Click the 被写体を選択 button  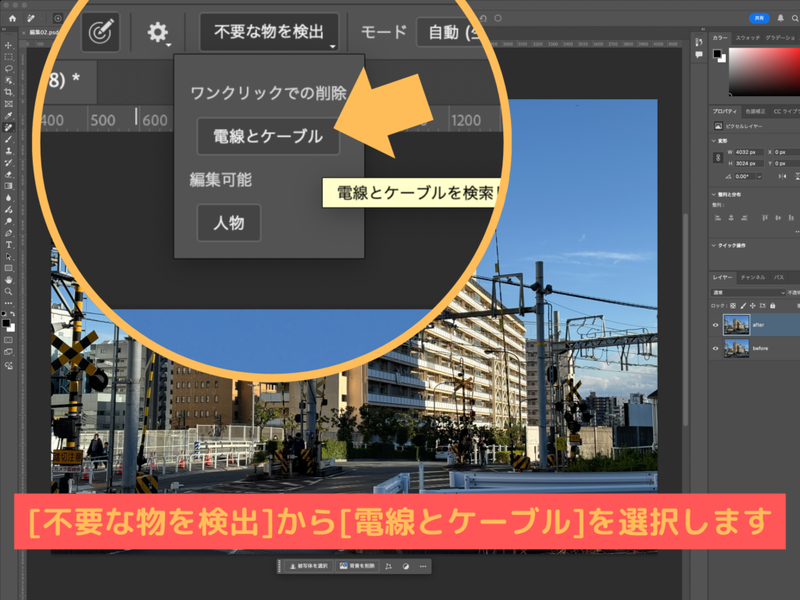pyautogui.click(x=308, y=566)
